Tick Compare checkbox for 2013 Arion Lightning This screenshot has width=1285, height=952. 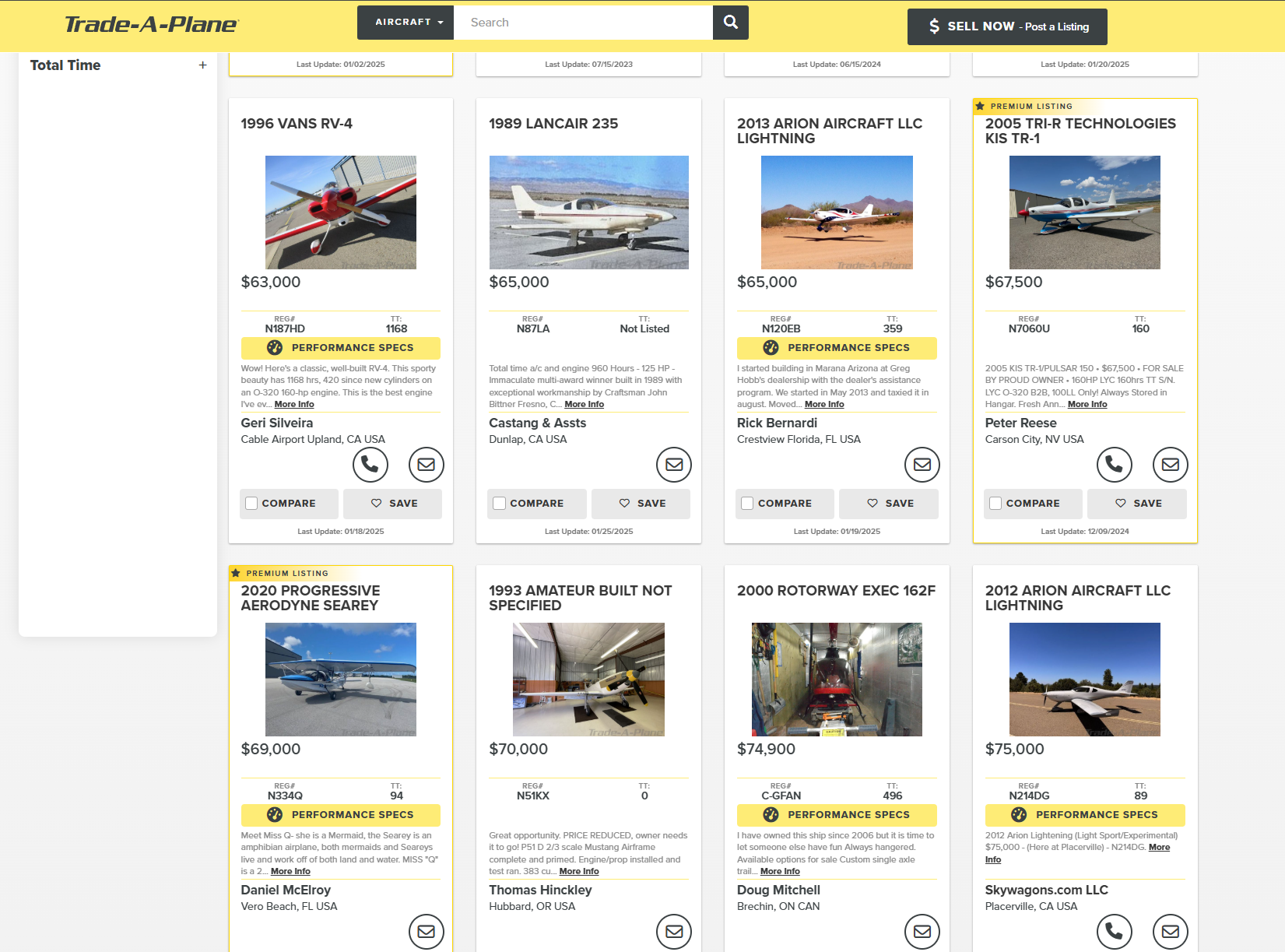[747, 504]
